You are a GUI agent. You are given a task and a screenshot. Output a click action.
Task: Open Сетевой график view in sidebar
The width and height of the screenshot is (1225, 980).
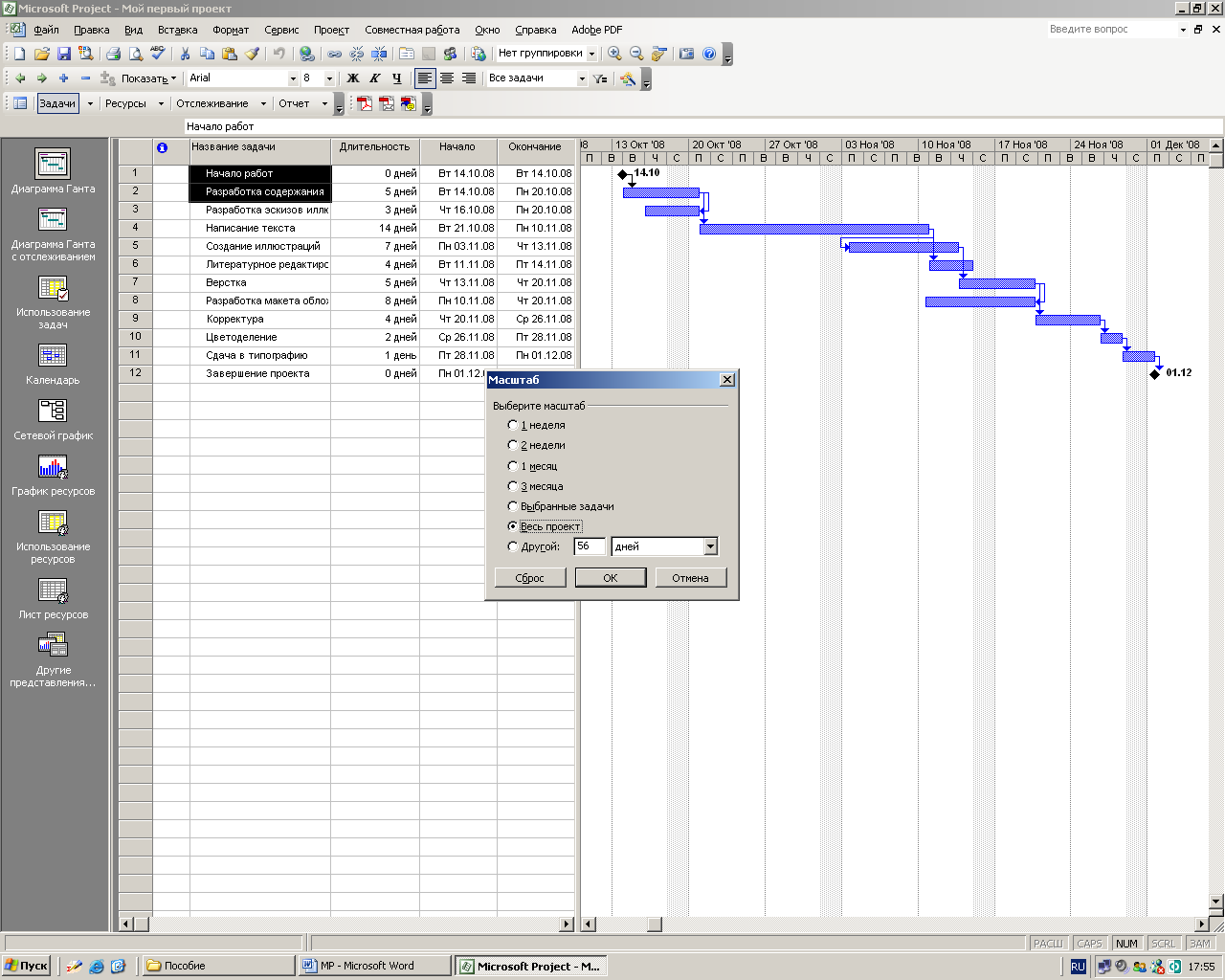point(53,420)
